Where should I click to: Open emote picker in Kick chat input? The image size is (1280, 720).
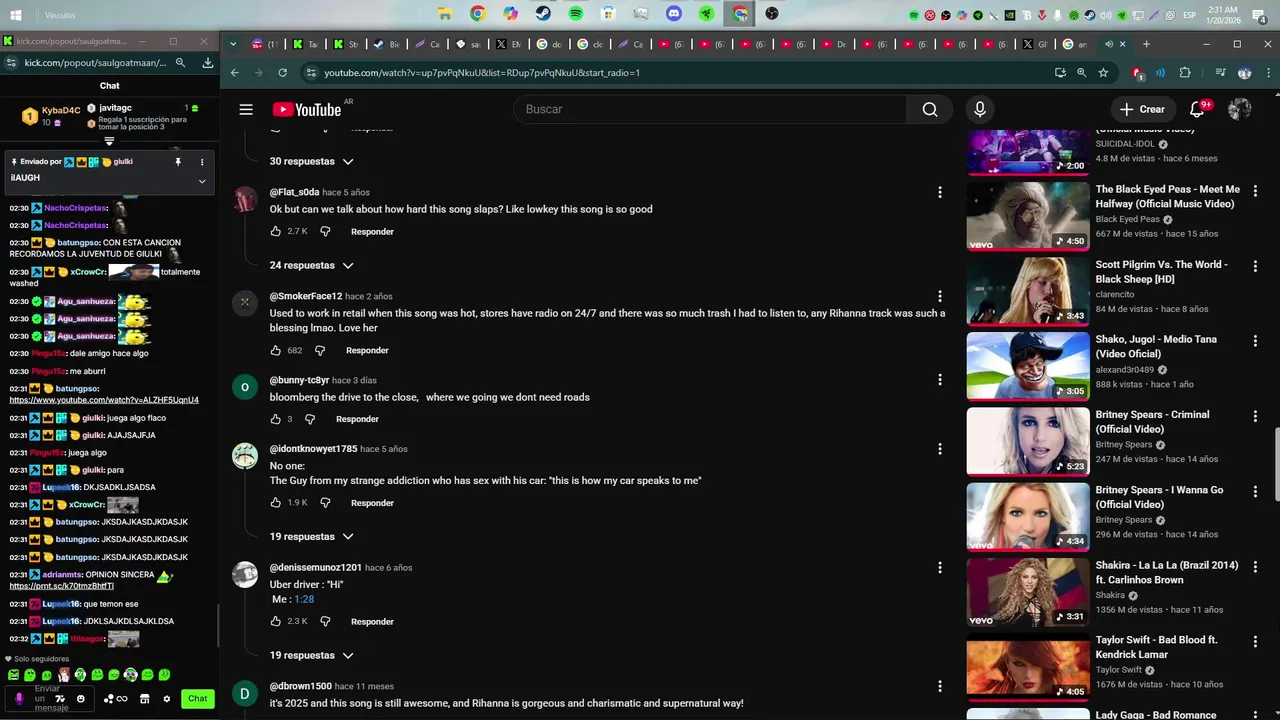click(x=81, y=699)
